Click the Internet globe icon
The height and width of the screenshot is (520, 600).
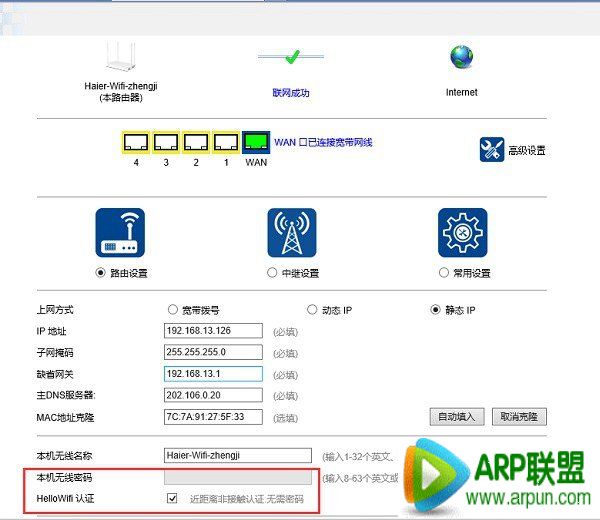point(461,56)
